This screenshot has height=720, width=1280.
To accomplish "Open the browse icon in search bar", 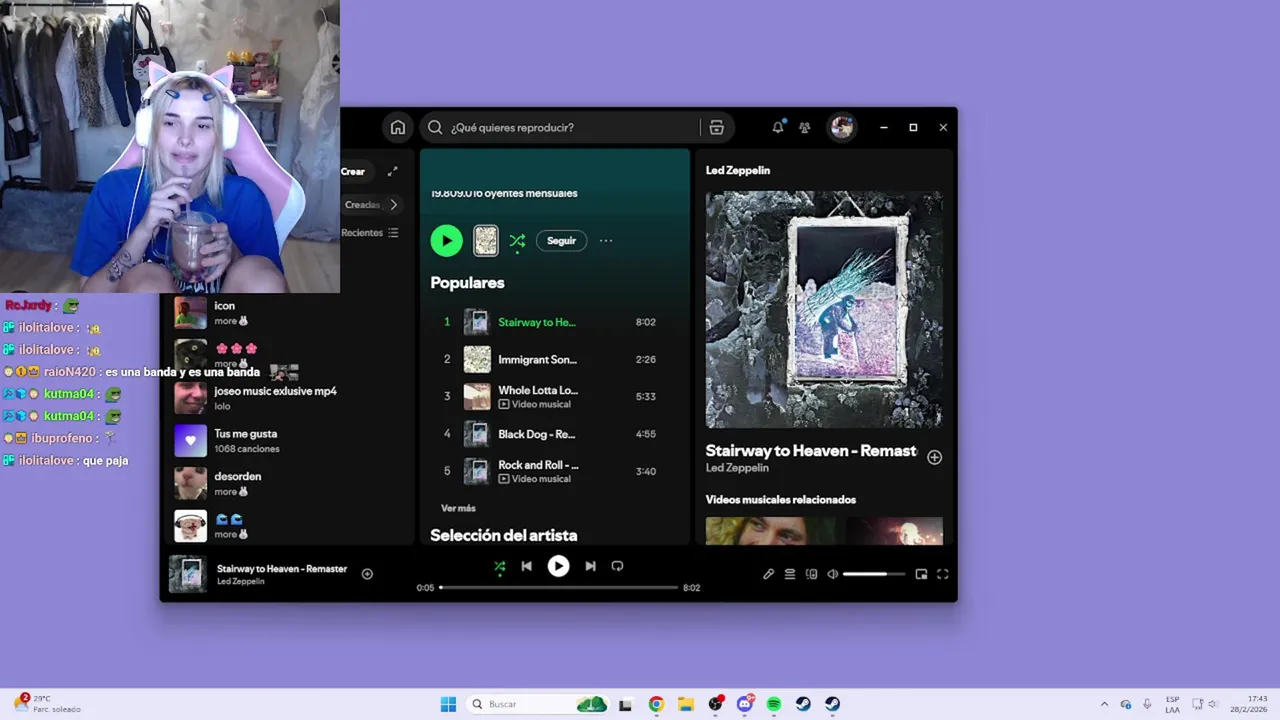I will (716, 127).
